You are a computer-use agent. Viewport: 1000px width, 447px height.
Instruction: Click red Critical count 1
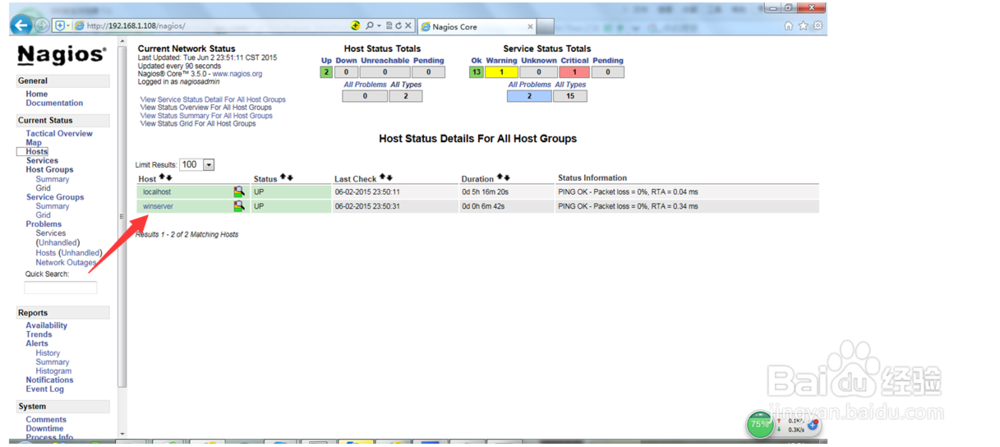point(575,72)
